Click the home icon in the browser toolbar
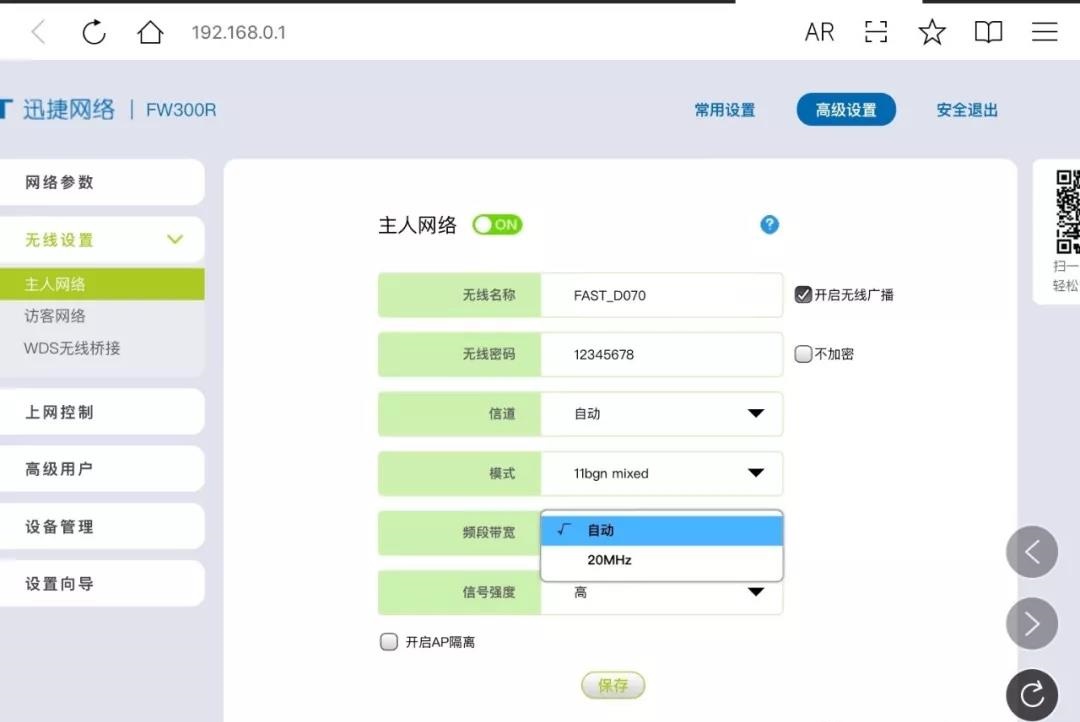 coord(150,31)
